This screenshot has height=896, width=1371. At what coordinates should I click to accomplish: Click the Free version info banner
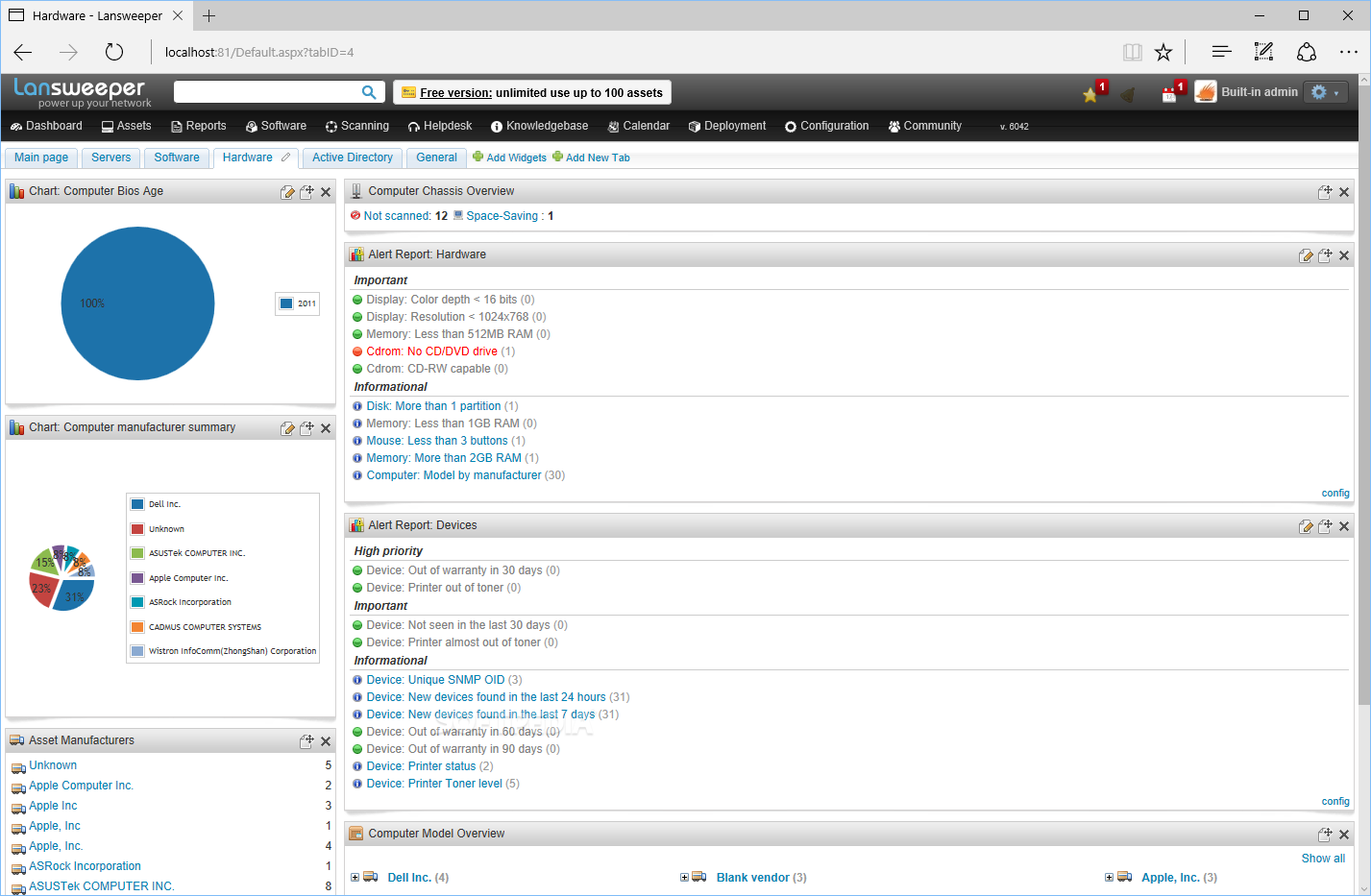(x=532, y=92)
